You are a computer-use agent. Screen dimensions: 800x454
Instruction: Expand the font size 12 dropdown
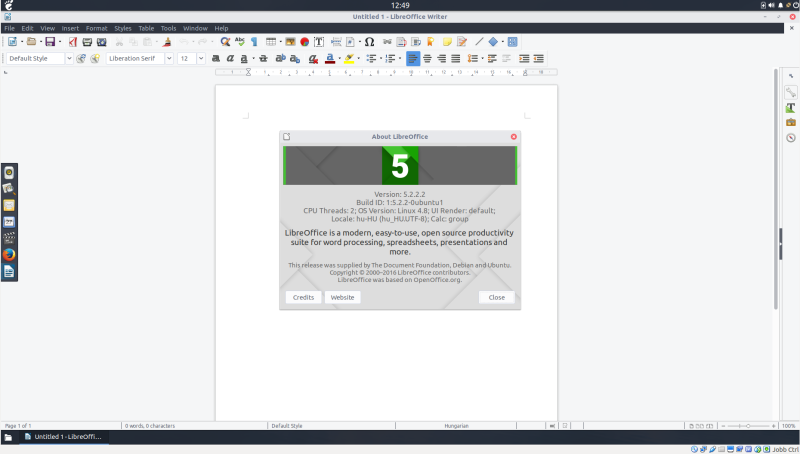coord(200,59)
